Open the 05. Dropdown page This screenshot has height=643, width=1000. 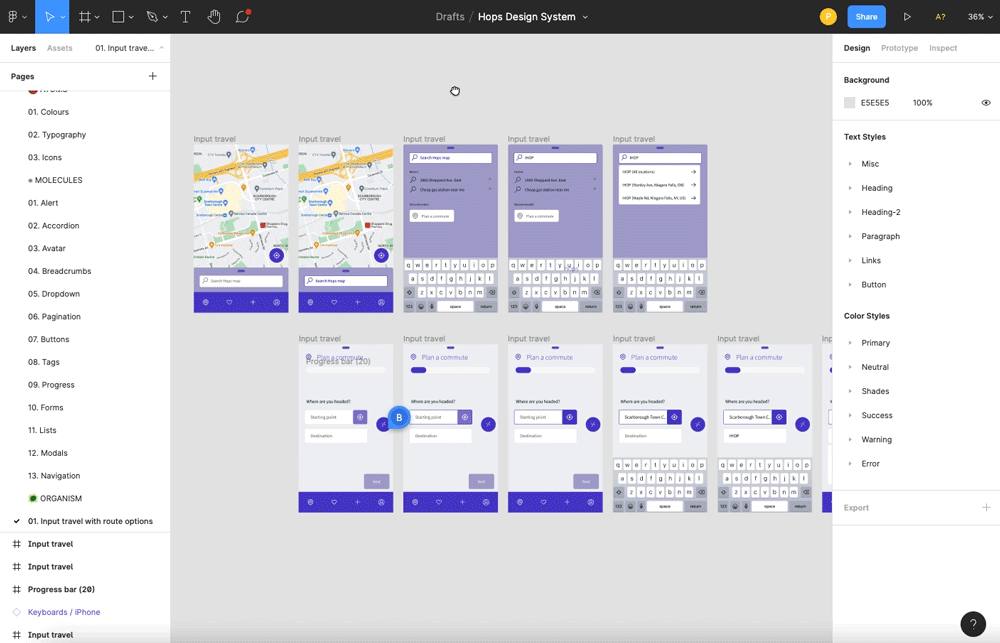[54, 294]
